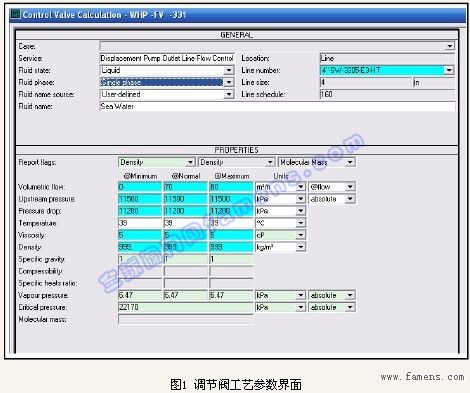
Task: Open the Case dropdown
Action: [x=450, y=46]
